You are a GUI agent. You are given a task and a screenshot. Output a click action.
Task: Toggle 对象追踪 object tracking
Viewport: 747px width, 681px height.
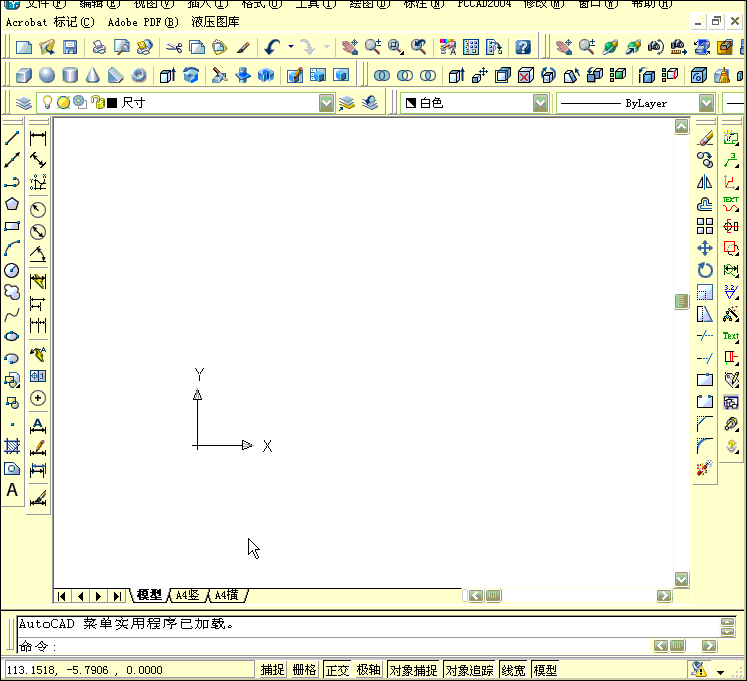[470, 670]
